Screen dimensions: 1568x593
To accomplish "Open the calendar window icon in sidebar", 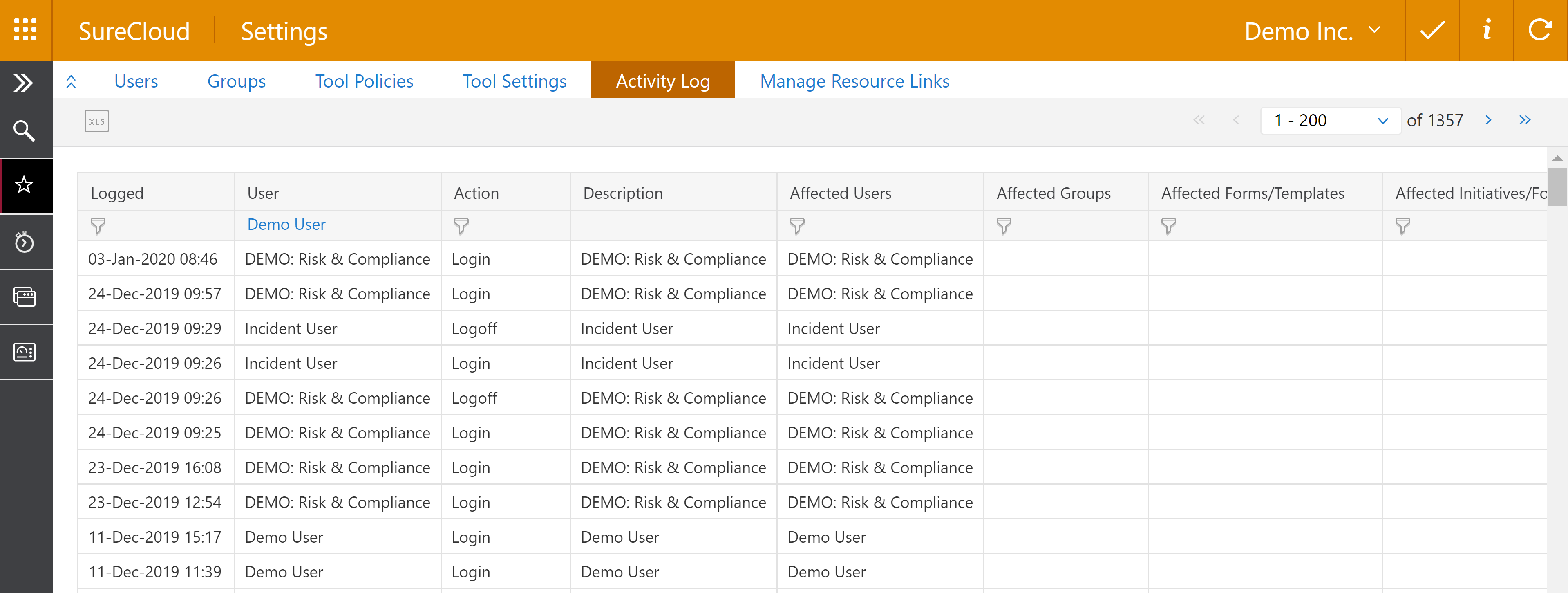I will (x=25, y=297).
